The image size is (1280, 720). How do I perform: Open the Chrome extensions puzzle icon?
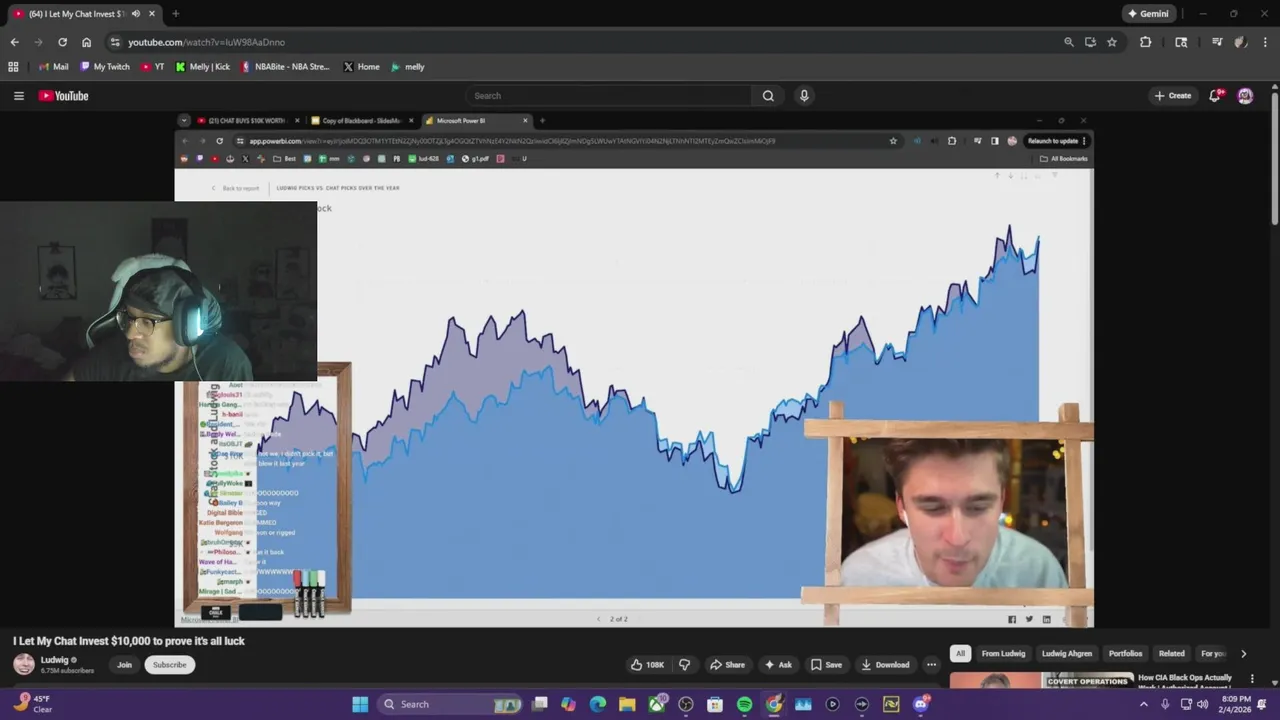[x=1146, y=42]
